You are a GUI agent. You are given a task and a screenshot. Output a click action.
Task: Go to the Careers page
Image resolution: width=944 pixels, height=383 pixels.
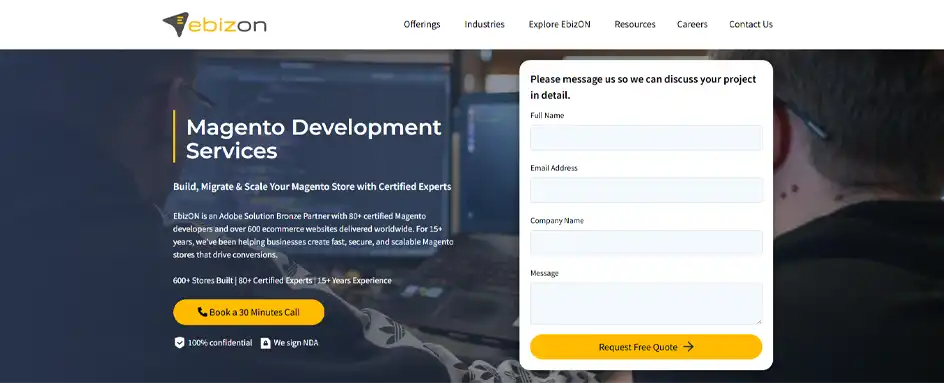coord(692,25)
